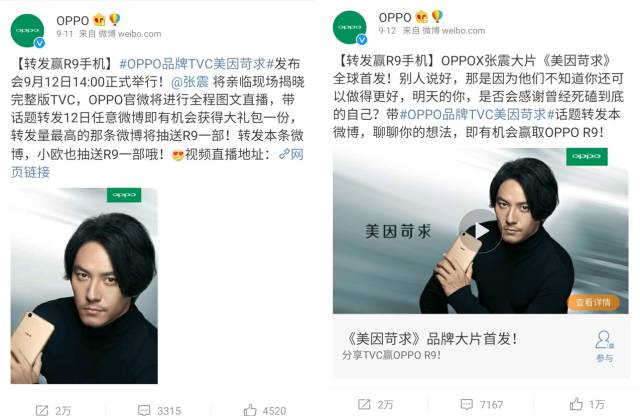Tap the 参与 participate icon
The width and height of the screenshot is (640, 416).
click(604, 346)
